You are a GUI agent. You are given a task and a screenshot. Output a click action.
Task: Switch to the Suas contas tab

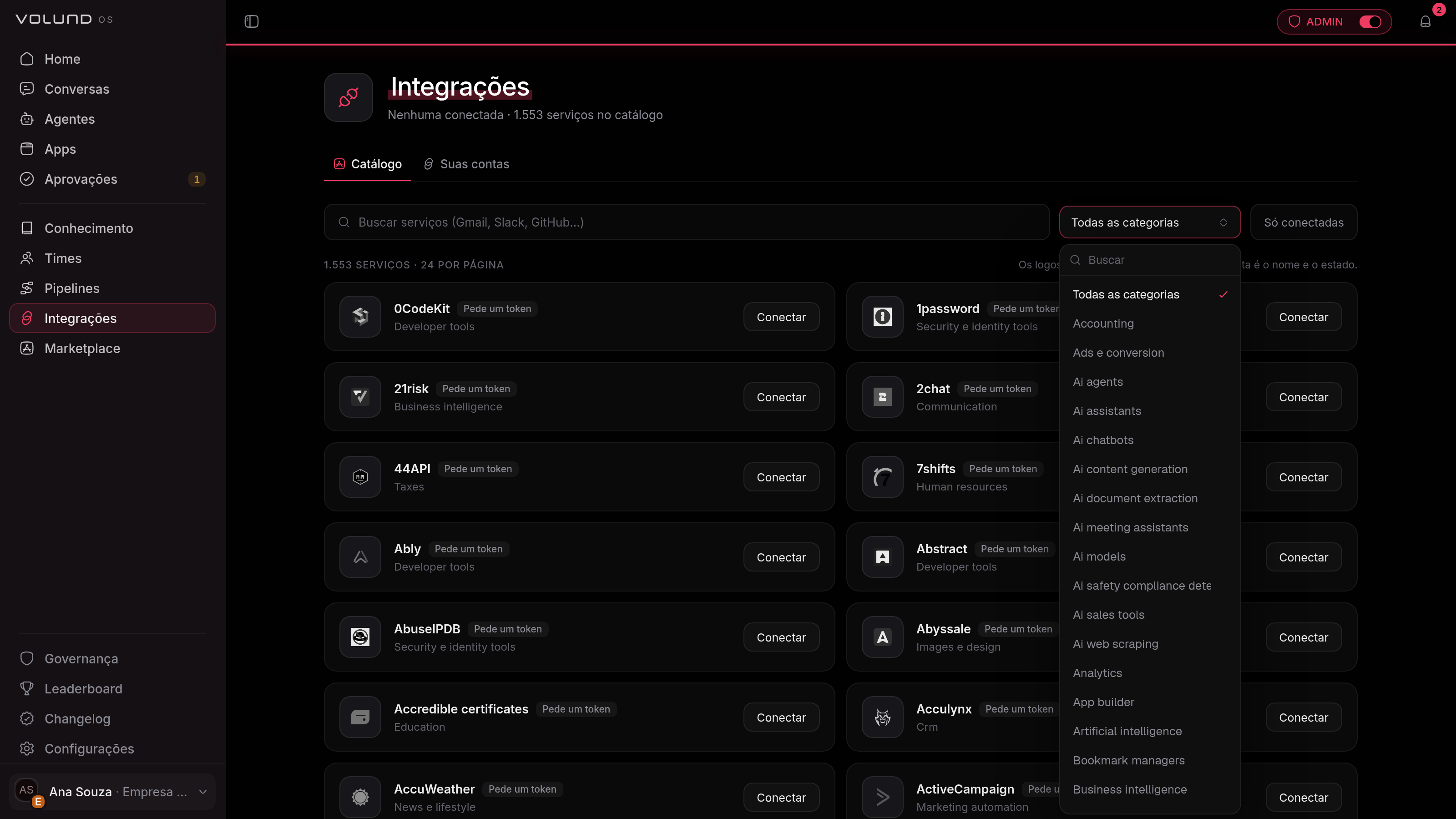click(466, 164)
